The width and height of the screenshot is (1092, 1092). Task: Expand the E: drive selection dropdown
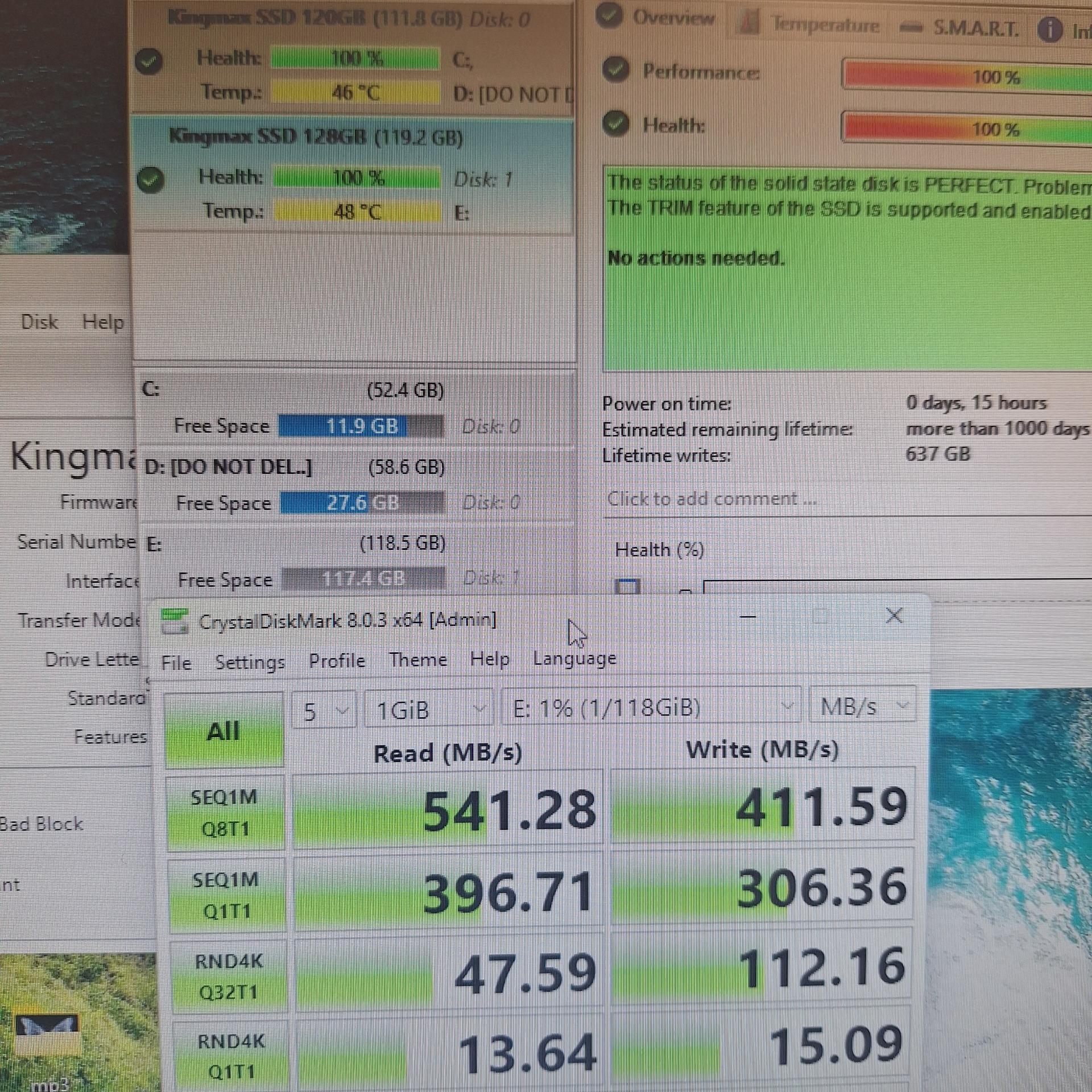pyautogui.click(x=652, y=708)
